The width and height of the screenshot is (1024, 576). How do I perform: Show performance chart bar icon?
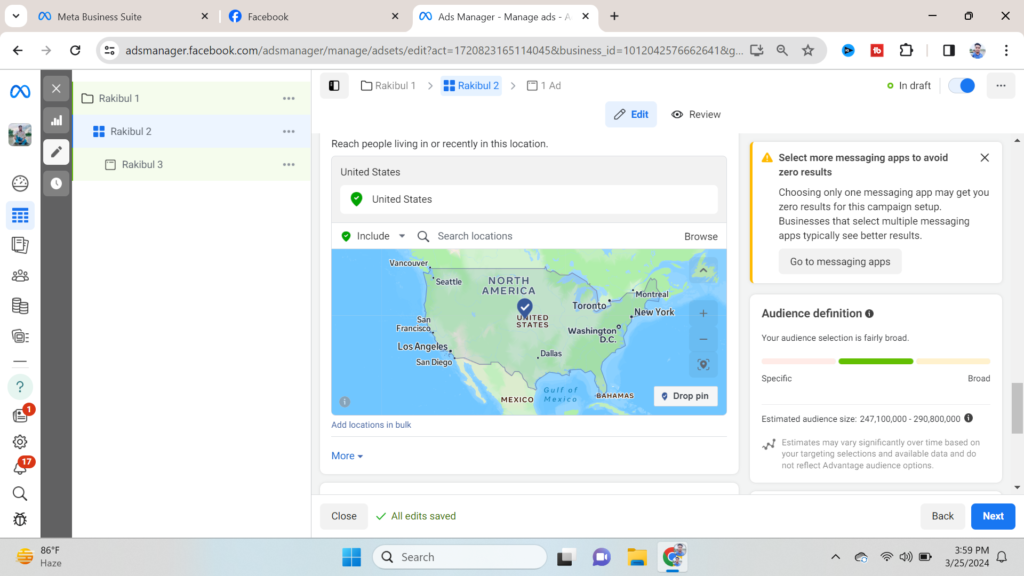tap(56, 120)
